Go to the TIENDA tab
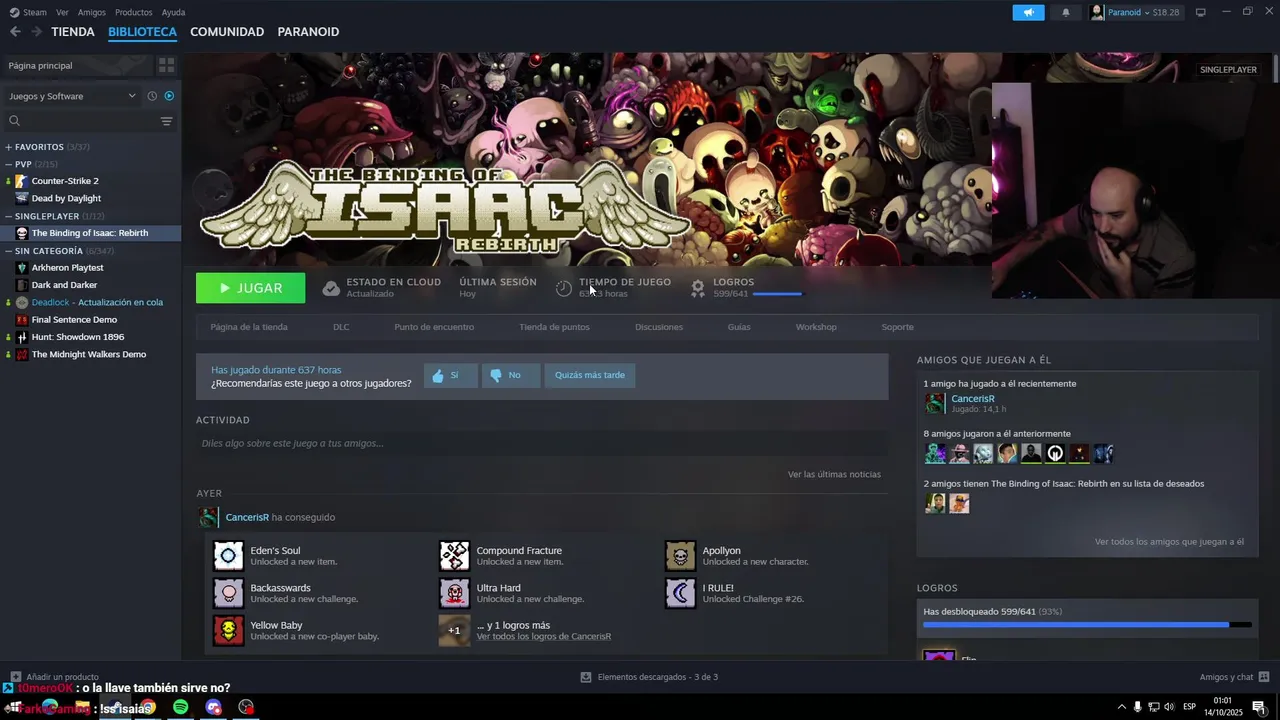1280x720 pixels. click(x=73, y=32)
